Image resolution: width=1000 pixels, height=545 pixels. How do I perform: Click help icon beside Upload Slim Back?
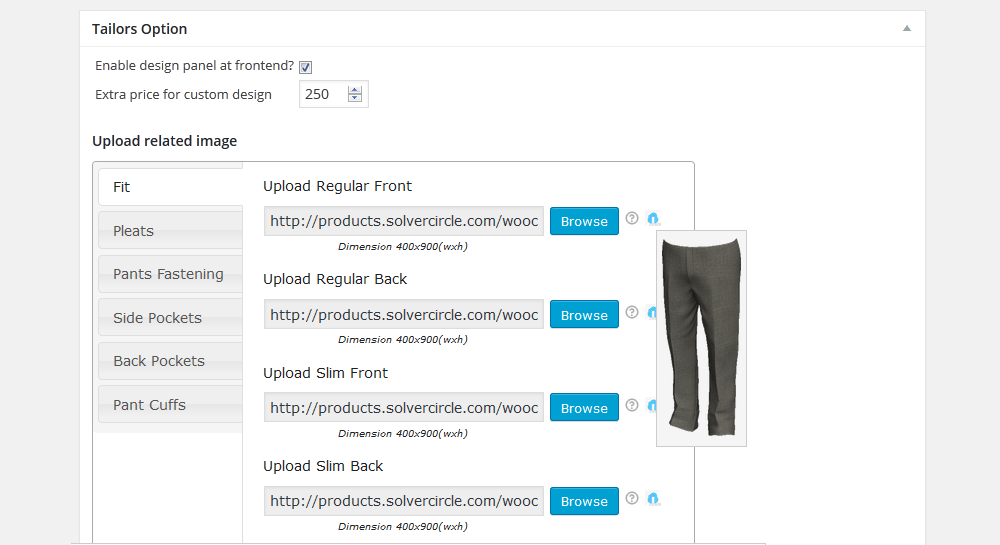tap(631, 498)
